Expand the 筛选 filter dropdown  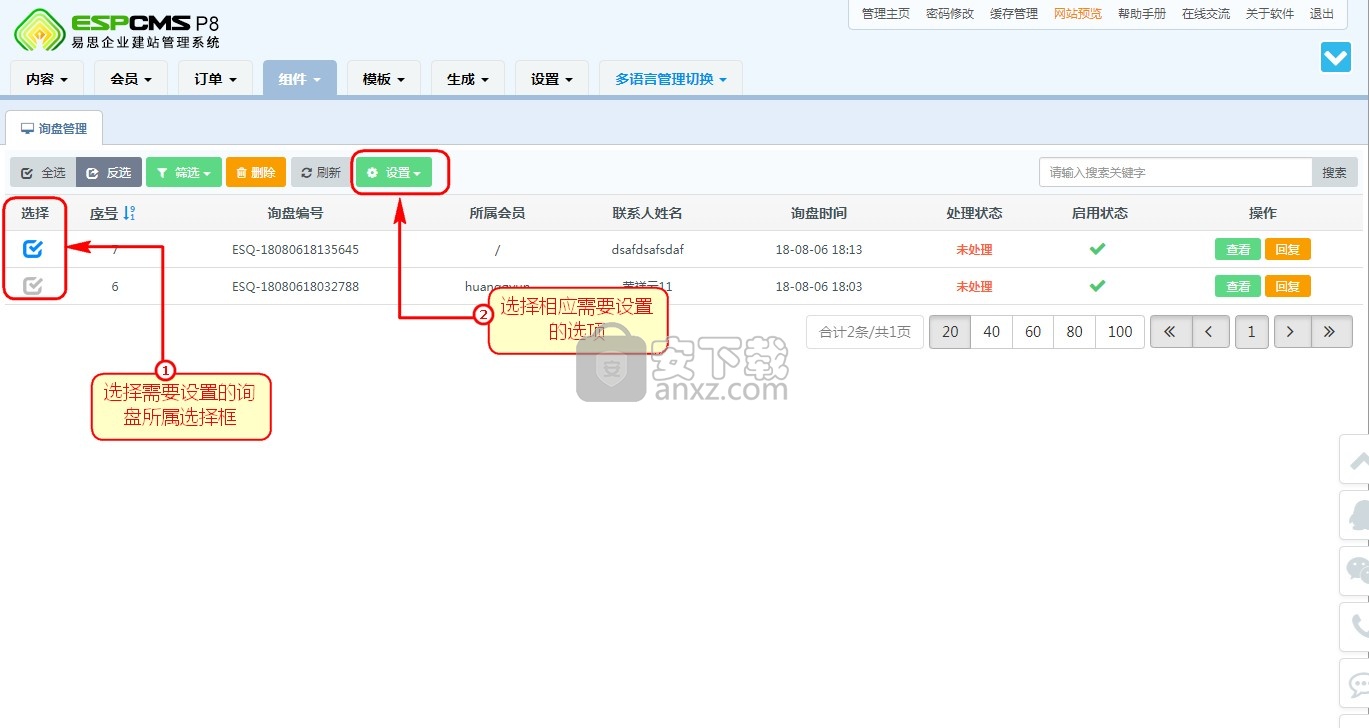coord(184,172)
